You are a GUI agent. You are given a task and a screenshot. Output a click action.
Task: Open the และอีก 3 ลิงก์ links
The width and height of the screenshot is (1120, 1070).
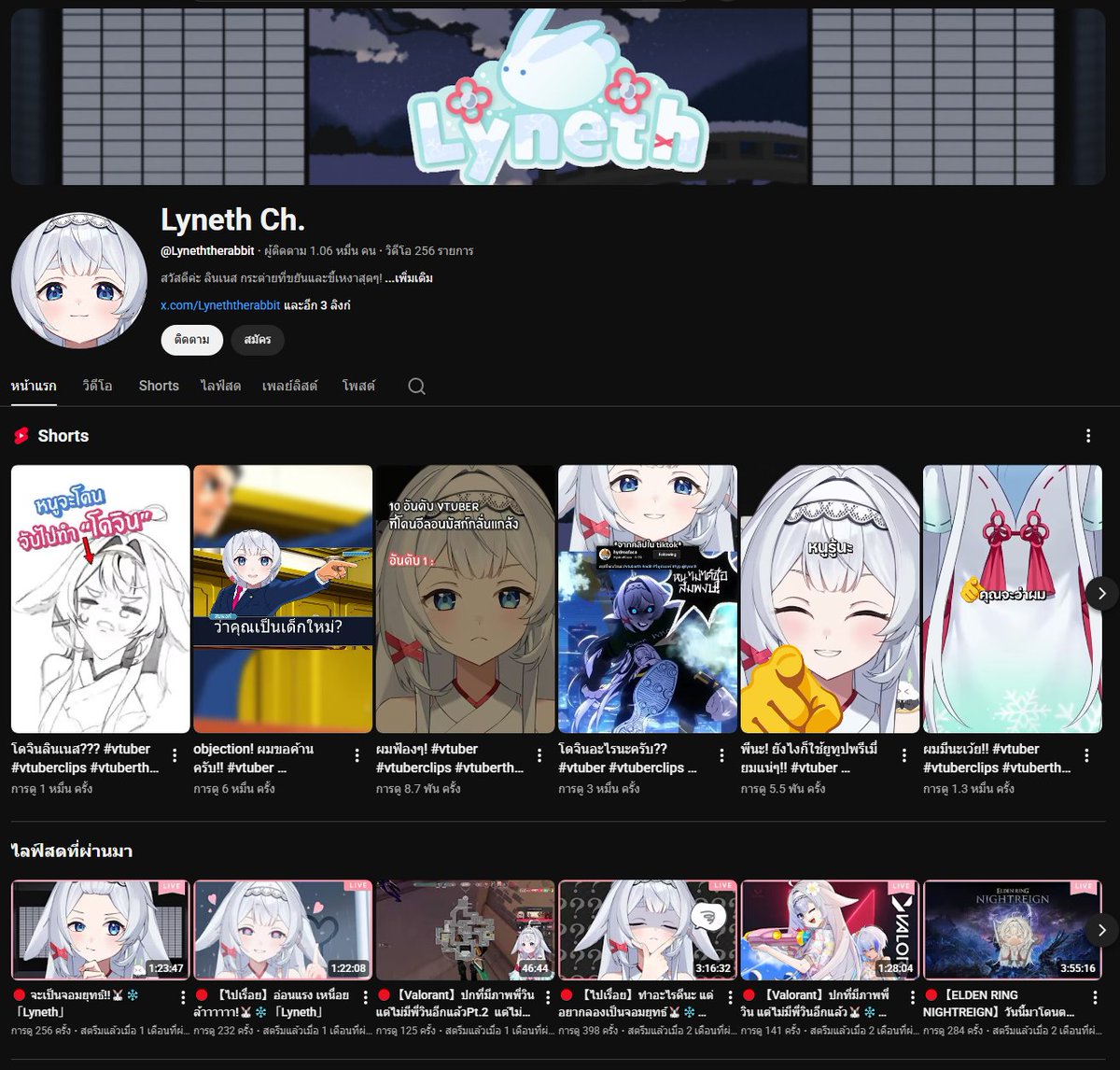(317, 305)
